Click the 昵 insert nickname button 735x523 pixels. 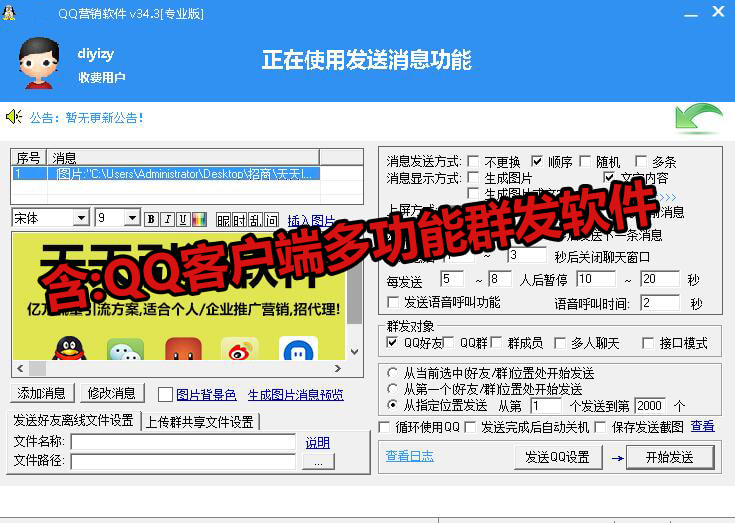click(224, 219)
